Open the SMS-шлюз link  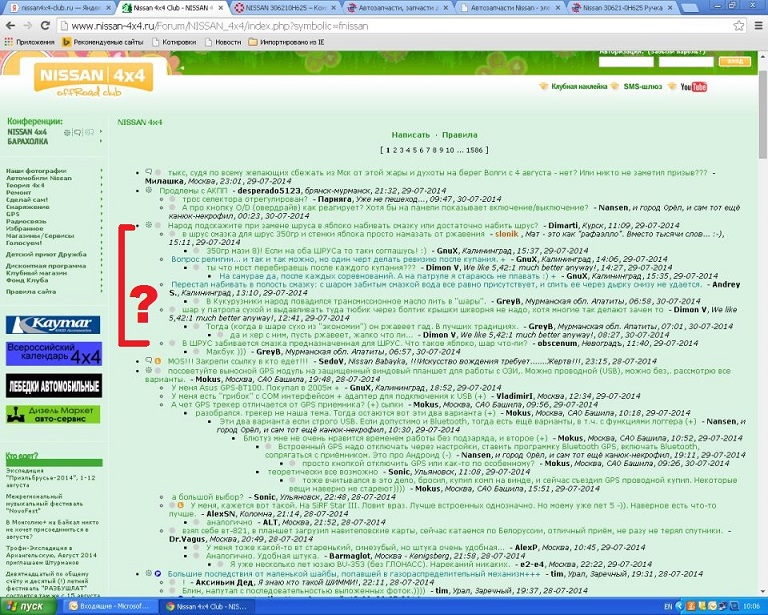tap(643, 87)
